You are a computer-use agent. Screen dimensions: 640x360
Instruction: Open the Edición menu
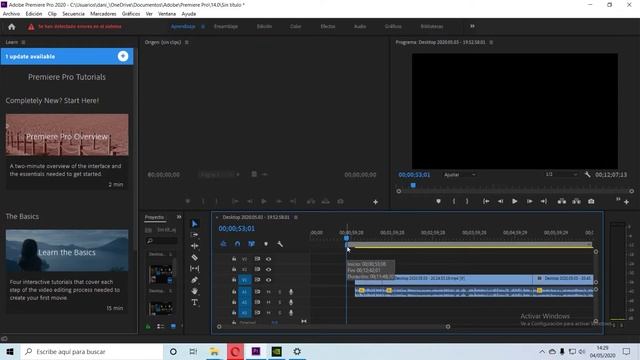(x=34, y=14)
